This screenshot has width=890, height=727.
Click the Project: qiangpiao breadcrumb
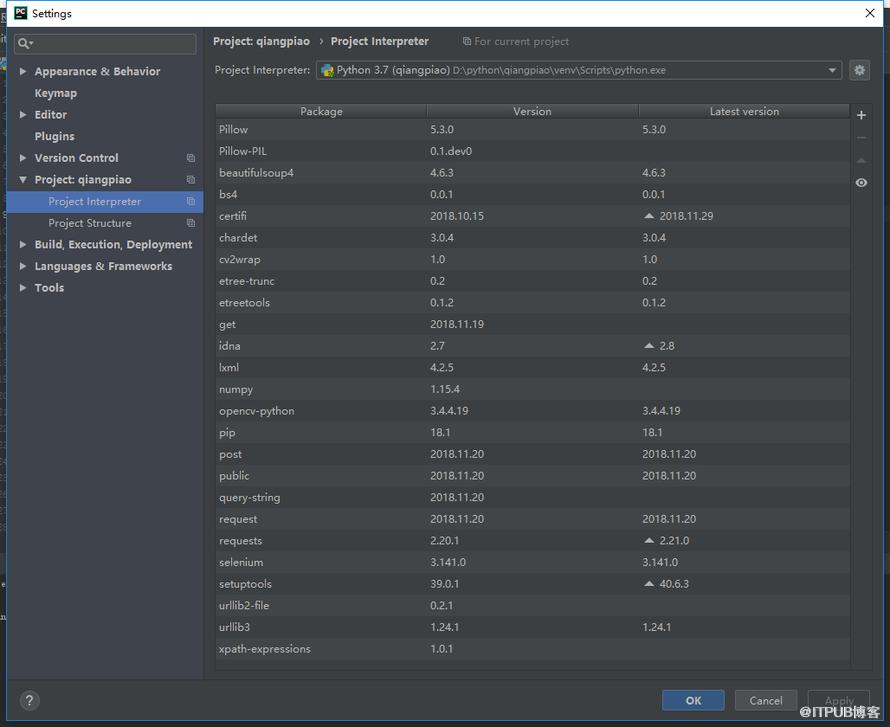[x=262, y=41]
